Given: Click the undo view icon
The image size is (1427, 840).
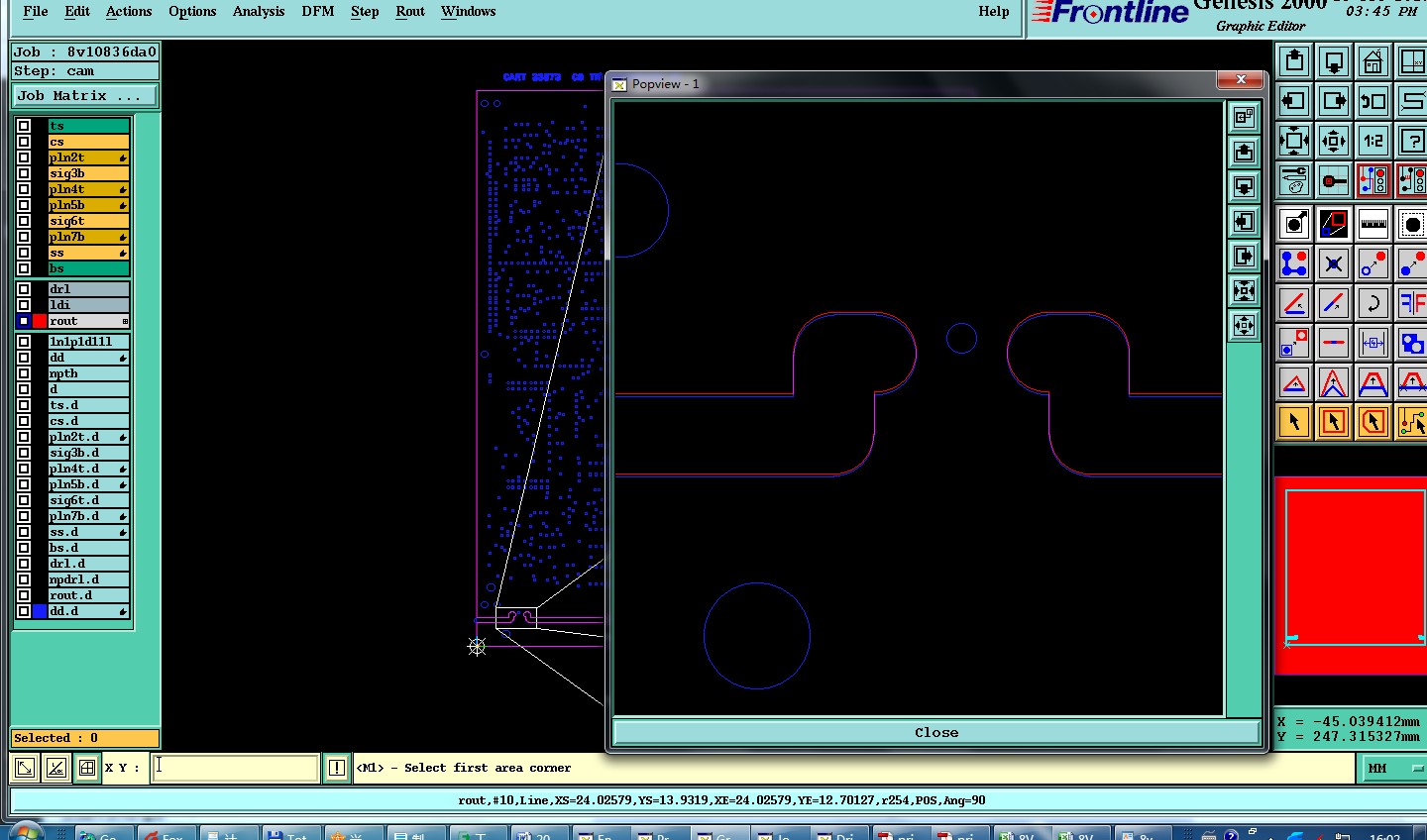Looking at the screenshot, I should (x=1372, y=101).
